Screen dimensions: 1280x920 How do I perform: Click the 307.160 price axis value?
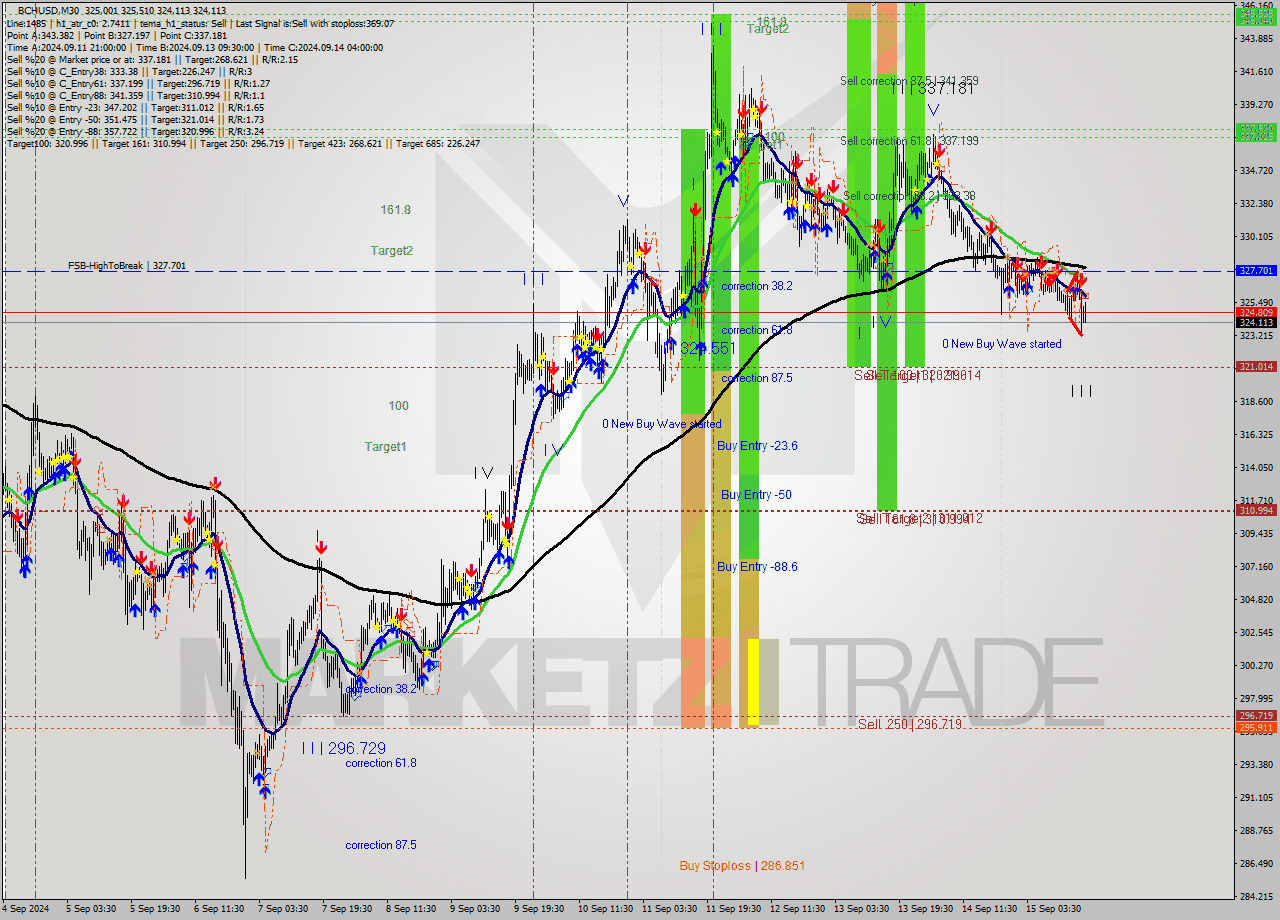(1257, 567)
